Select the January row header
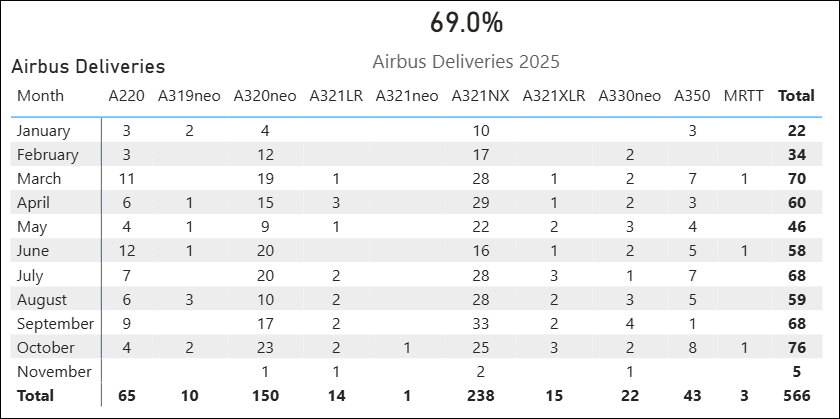Viewport: 840px width, 419px height. pos(44,131)
